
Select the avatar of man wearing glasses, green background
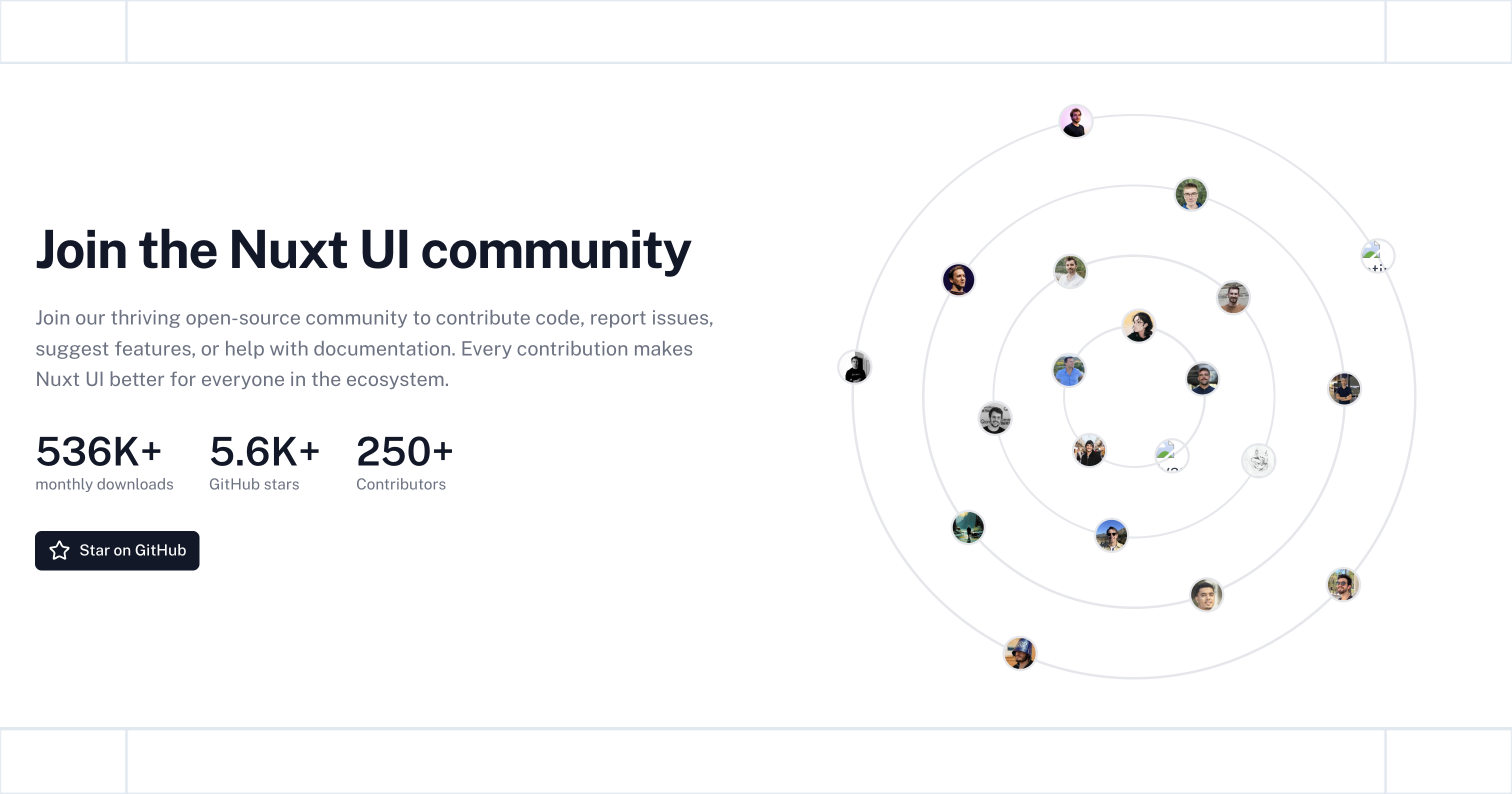pyautogui.click(x=1191, y=194)
